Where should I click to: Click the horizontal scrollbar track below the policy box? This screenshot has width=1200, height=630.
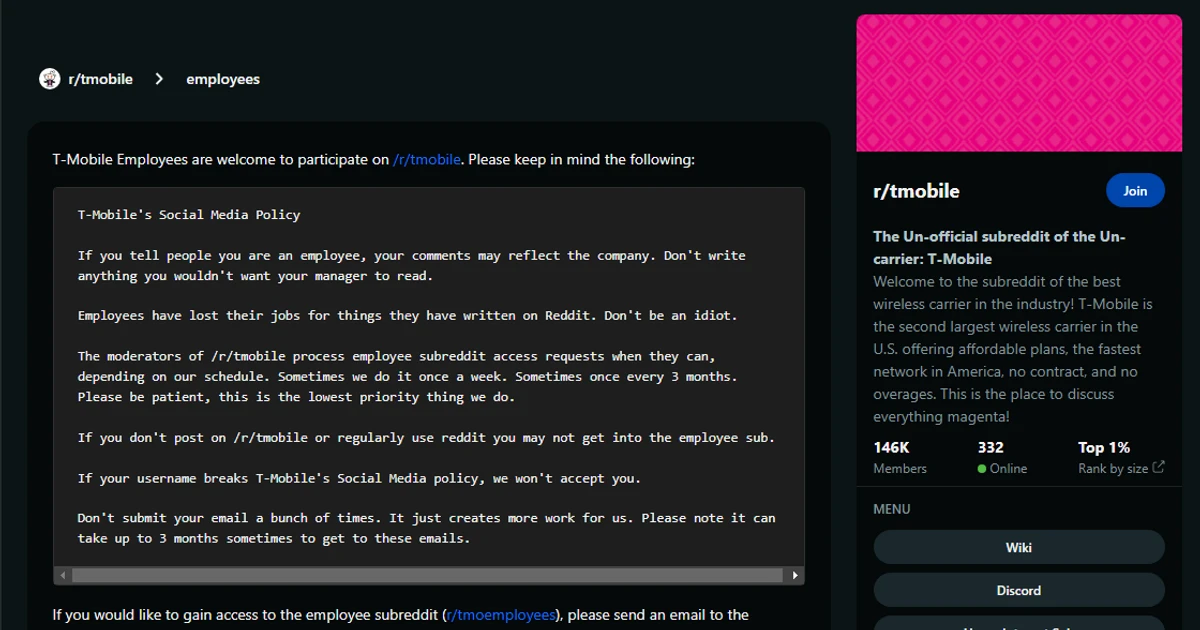pos(428,575)
